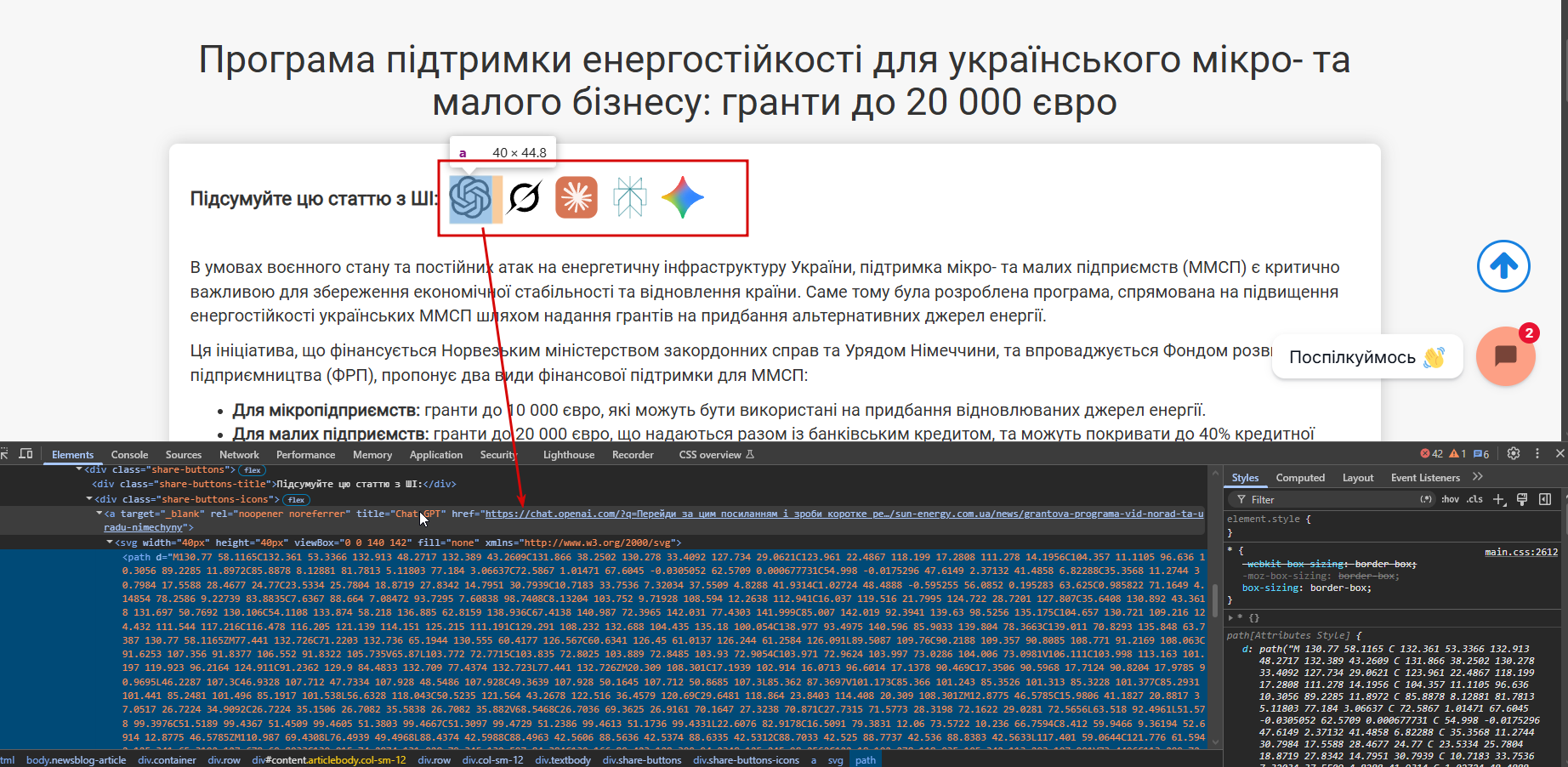Switch to the Elements tab
Viewport: 1568px width, 767px height.
tap(73, 455)
